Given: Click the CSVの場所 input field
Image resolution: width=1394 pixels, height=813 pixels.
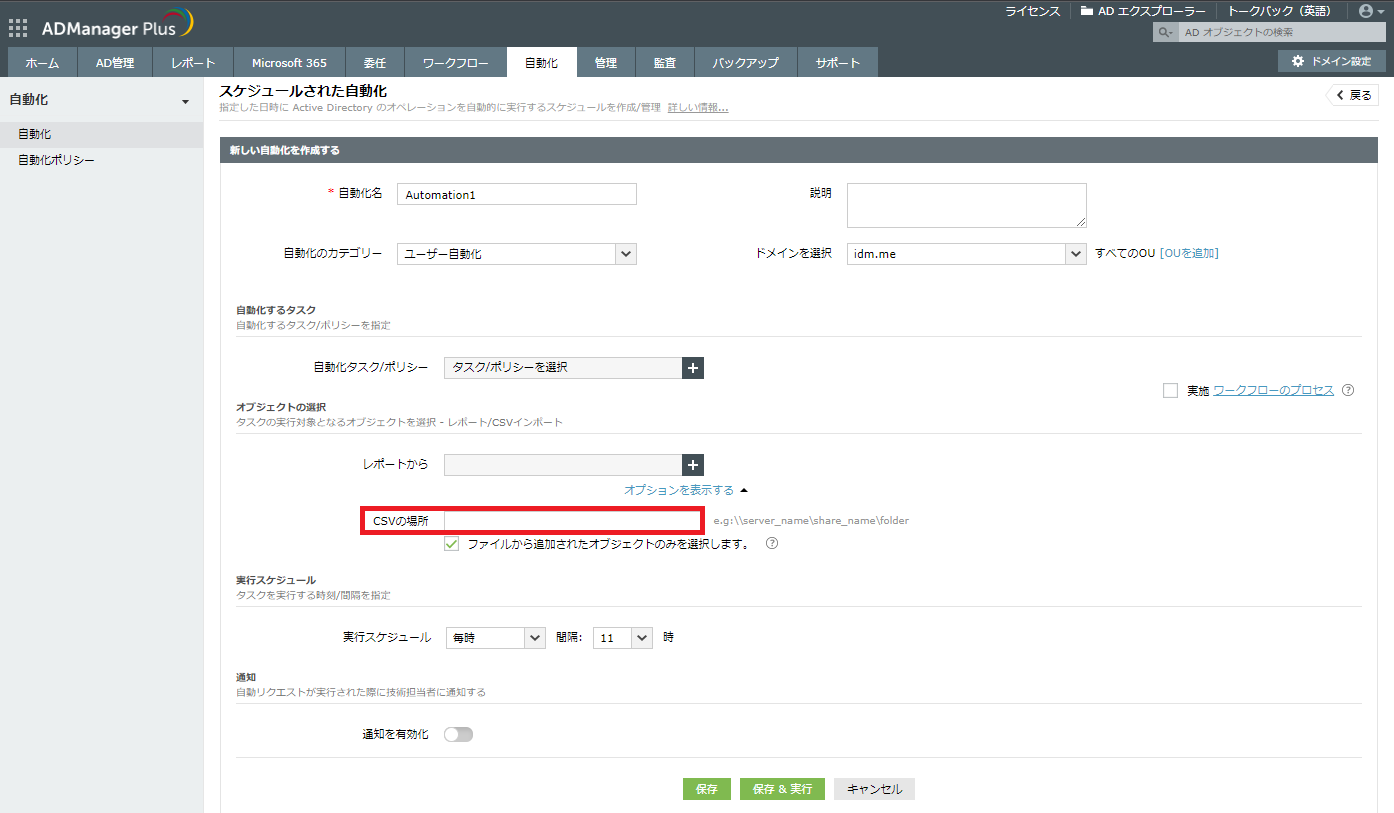Looking at the screenshot, I should (572, 520).
